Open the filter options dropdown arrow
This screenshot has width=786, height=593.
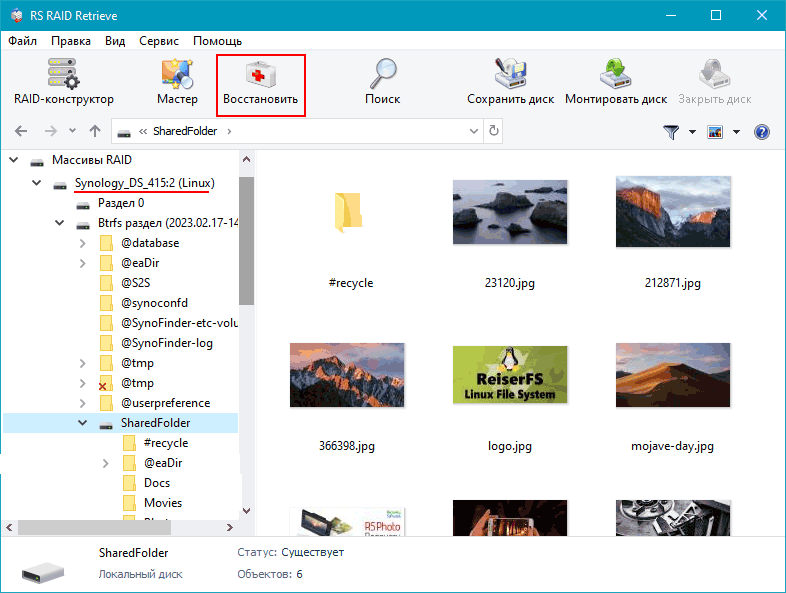pos(692,132)
